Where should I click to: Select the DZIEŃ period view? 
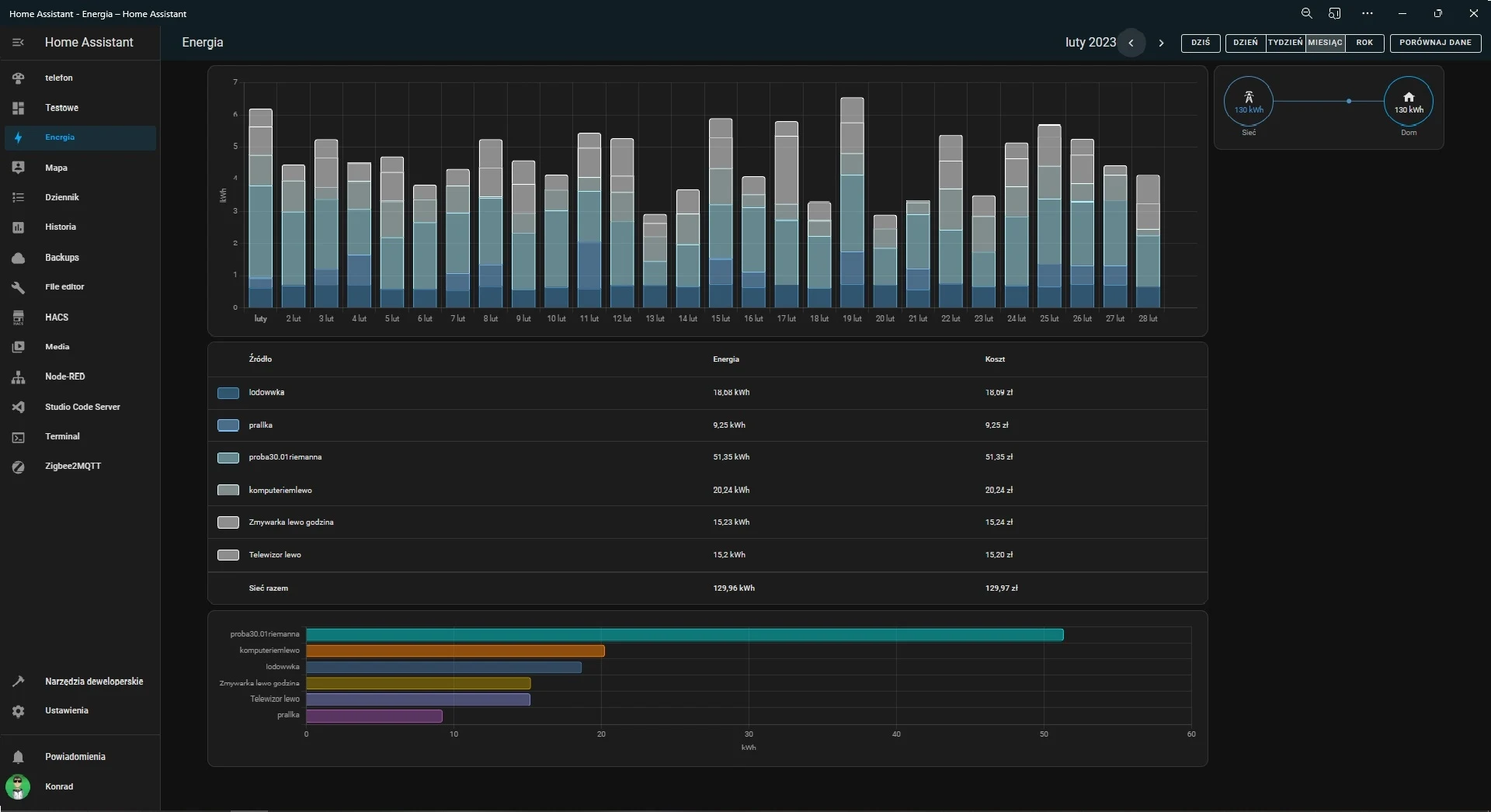[1246, 43]
